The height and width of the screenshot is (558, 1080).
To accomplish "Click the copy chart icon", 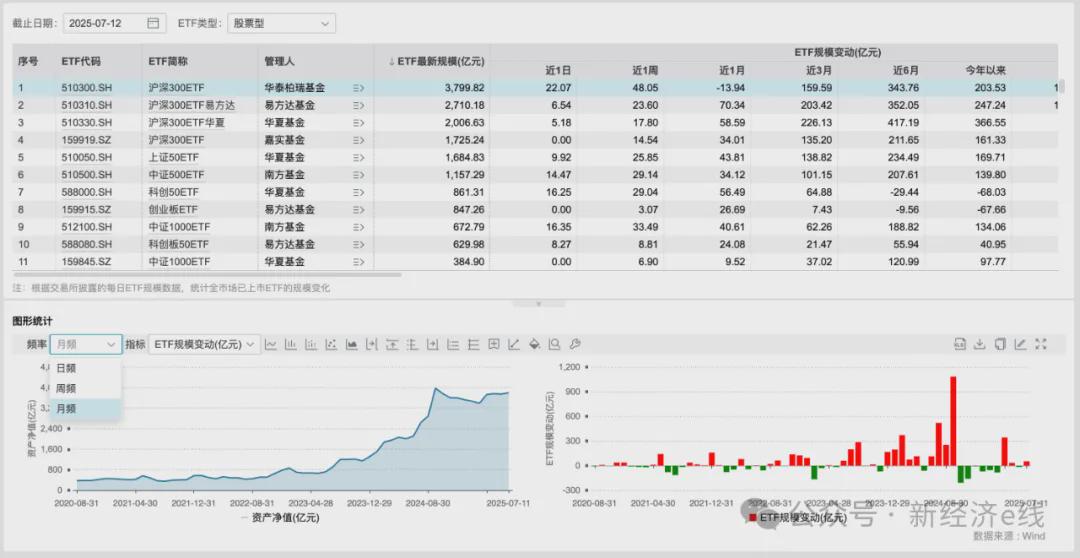I will [1000, 344].
